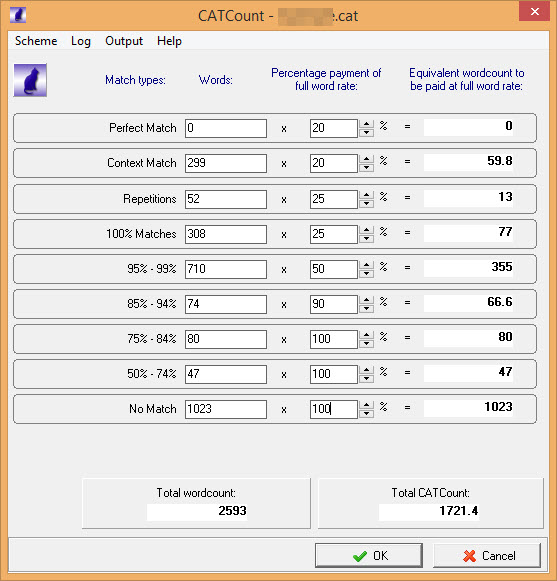Open the Log menu

coord(81,41)
